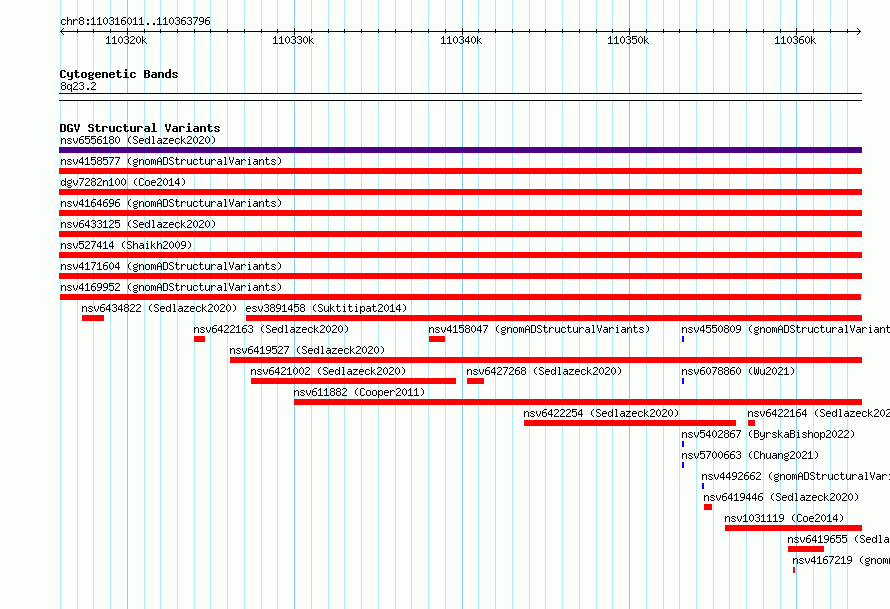The width and height of the screenshot is (890, 609).
Task: Click the dgv7282n100 (Coe2014) label
Action: (123, 182)
